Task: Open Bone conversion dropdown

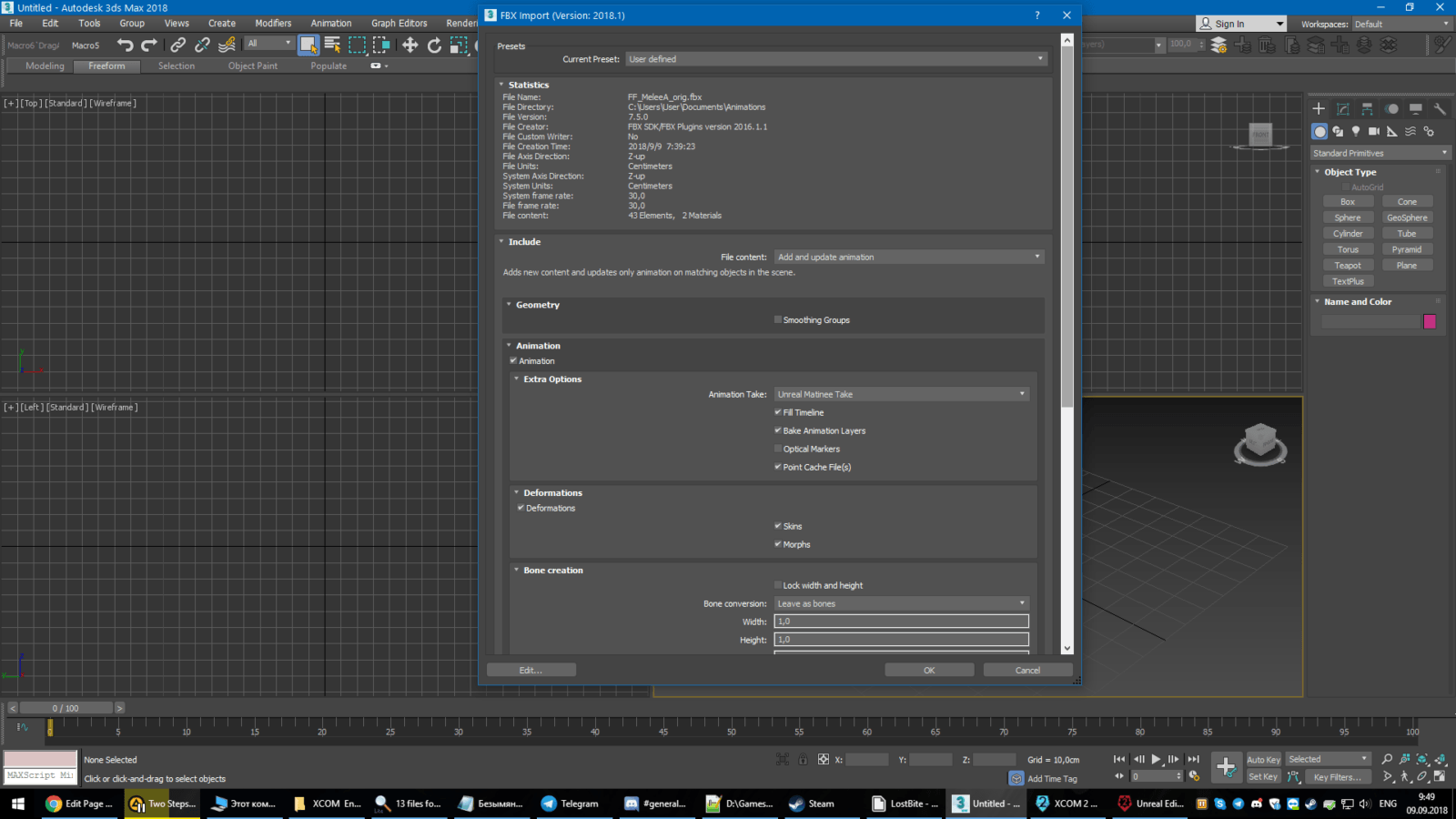Action: click(902, 603)
